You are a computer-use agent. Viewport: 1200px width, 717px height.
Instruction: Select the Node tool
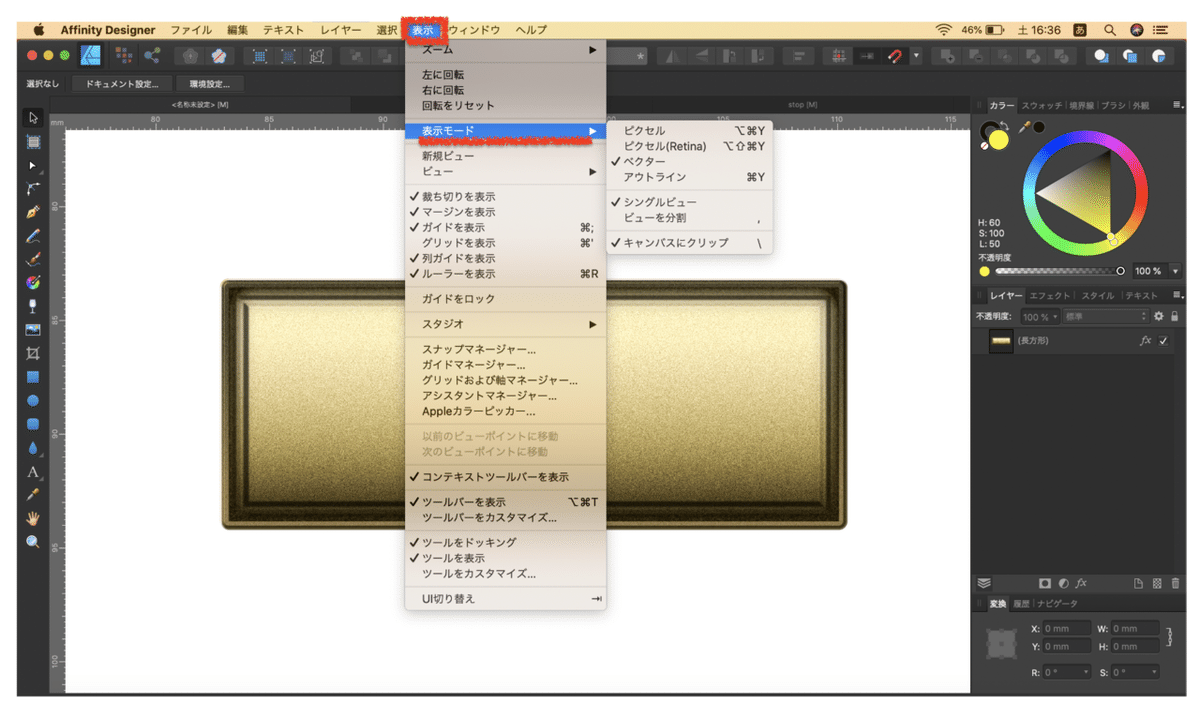click(33, 165)
